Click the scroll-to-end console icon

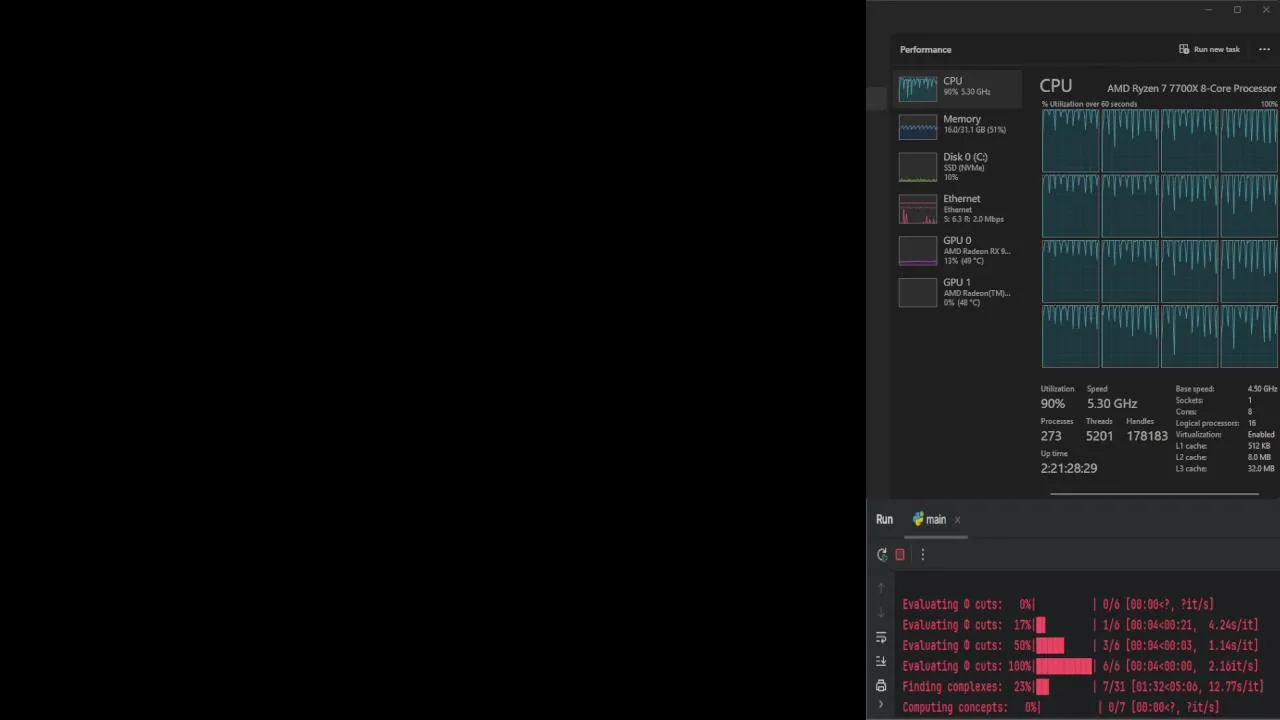(881, 661)
